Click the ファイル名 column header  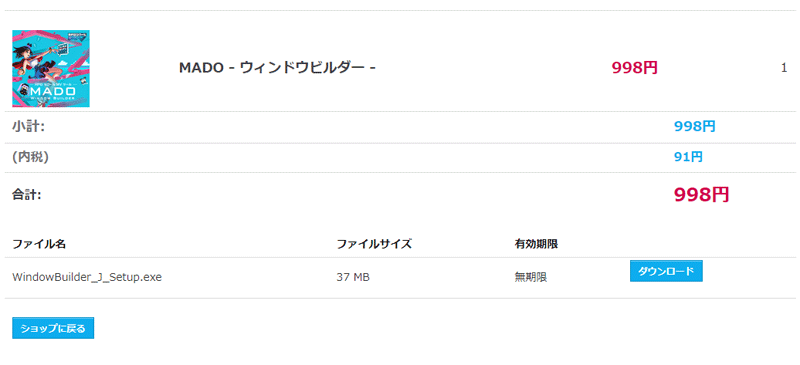(39, 244)
